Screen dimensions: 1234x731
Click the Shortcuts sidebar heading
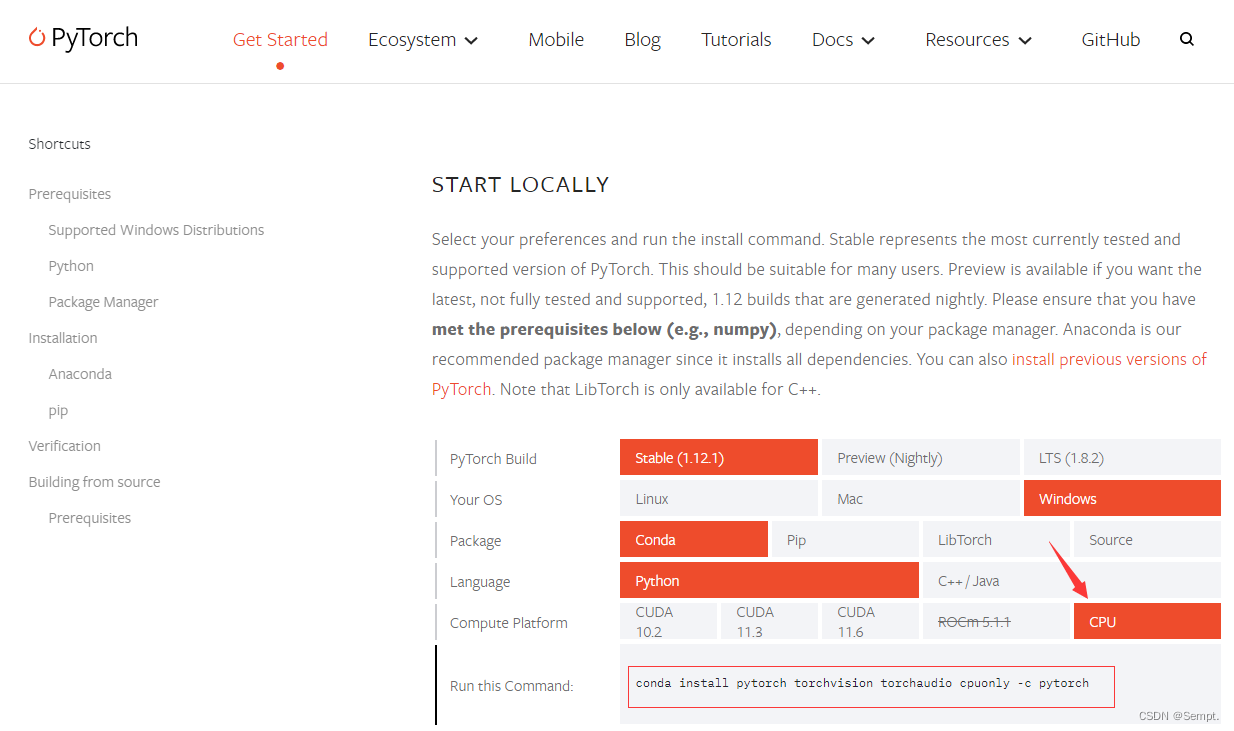pyautogui.click(x=59, y=144)
